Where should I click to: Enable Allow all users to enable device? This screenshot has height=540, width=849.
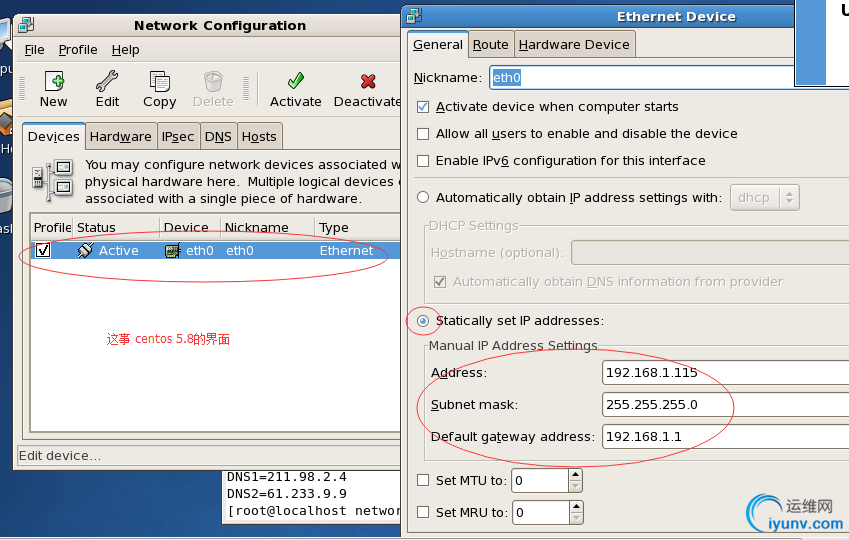pyautogui.click(x=423, y=134)
